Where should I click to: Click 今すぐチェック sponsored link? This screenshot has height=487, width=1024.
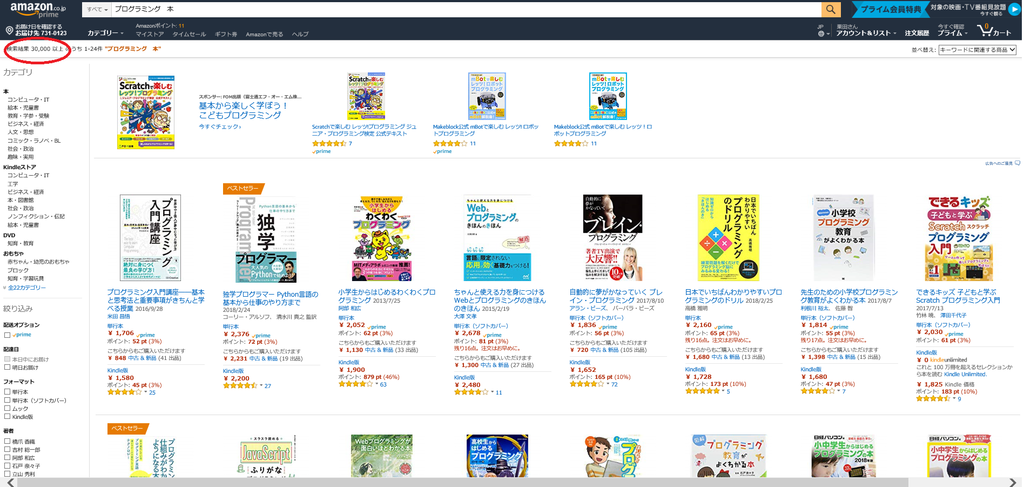(219, 127)
